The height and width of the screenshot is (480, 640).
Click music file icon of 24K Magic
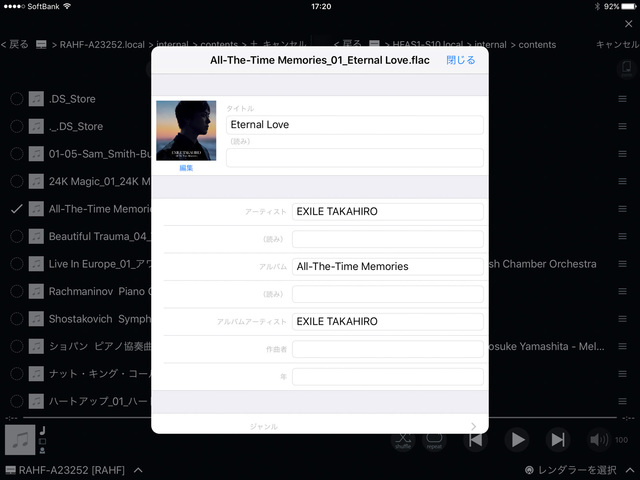(36, 181)
